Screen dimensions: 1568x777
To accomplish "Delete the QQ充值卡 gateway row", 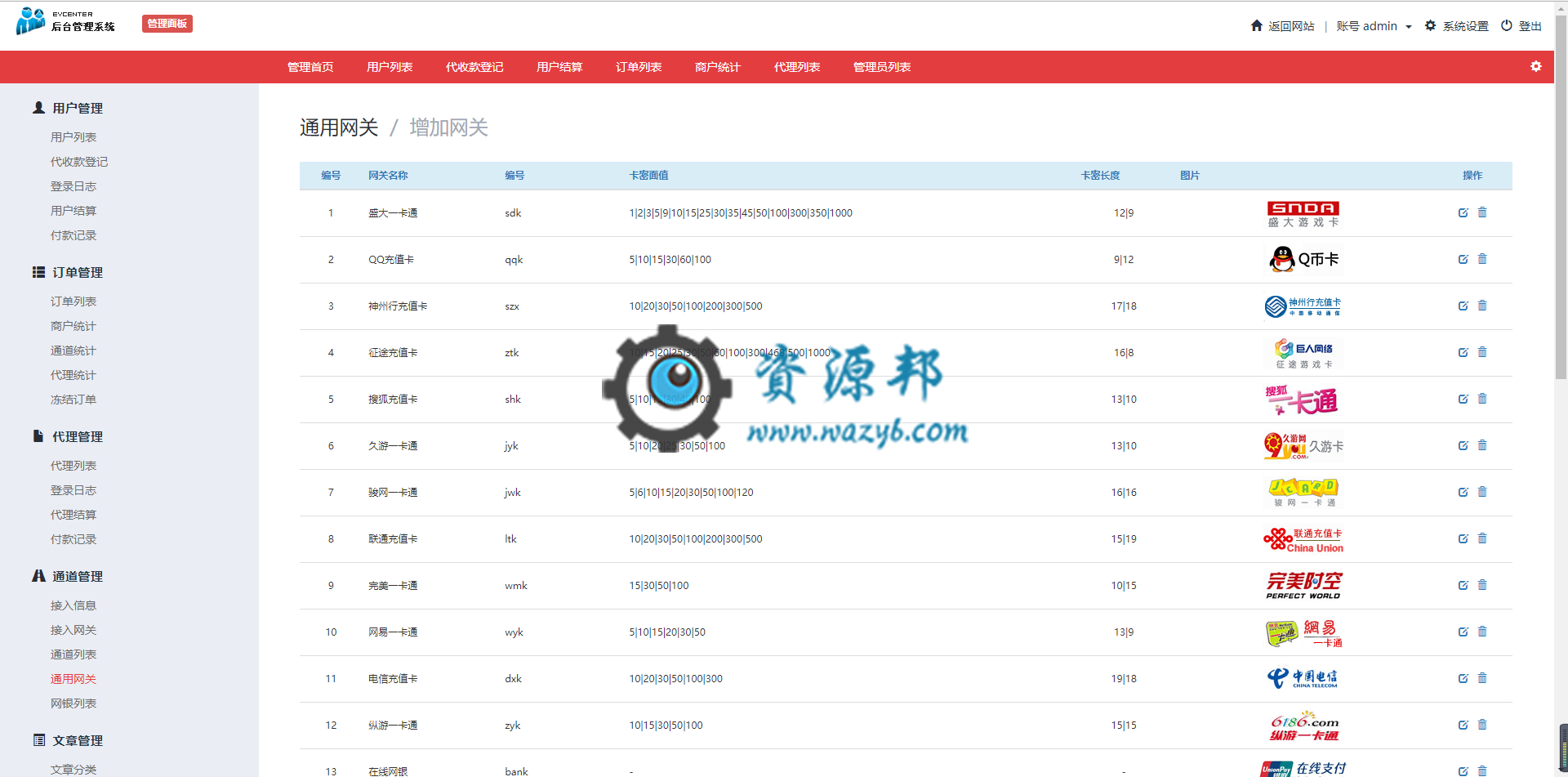I will (x=1482, y=259).
